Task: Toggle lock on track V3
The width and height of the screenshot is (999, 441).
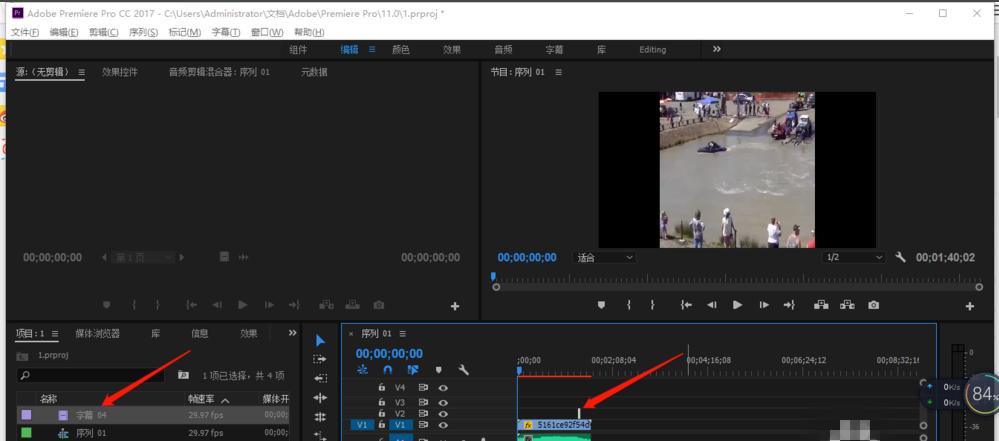Action: point(382,402)
